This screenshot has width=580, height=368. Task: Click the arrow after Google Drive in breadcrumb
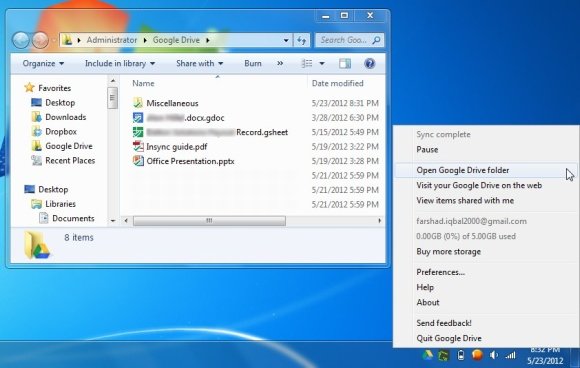[208, 40]
